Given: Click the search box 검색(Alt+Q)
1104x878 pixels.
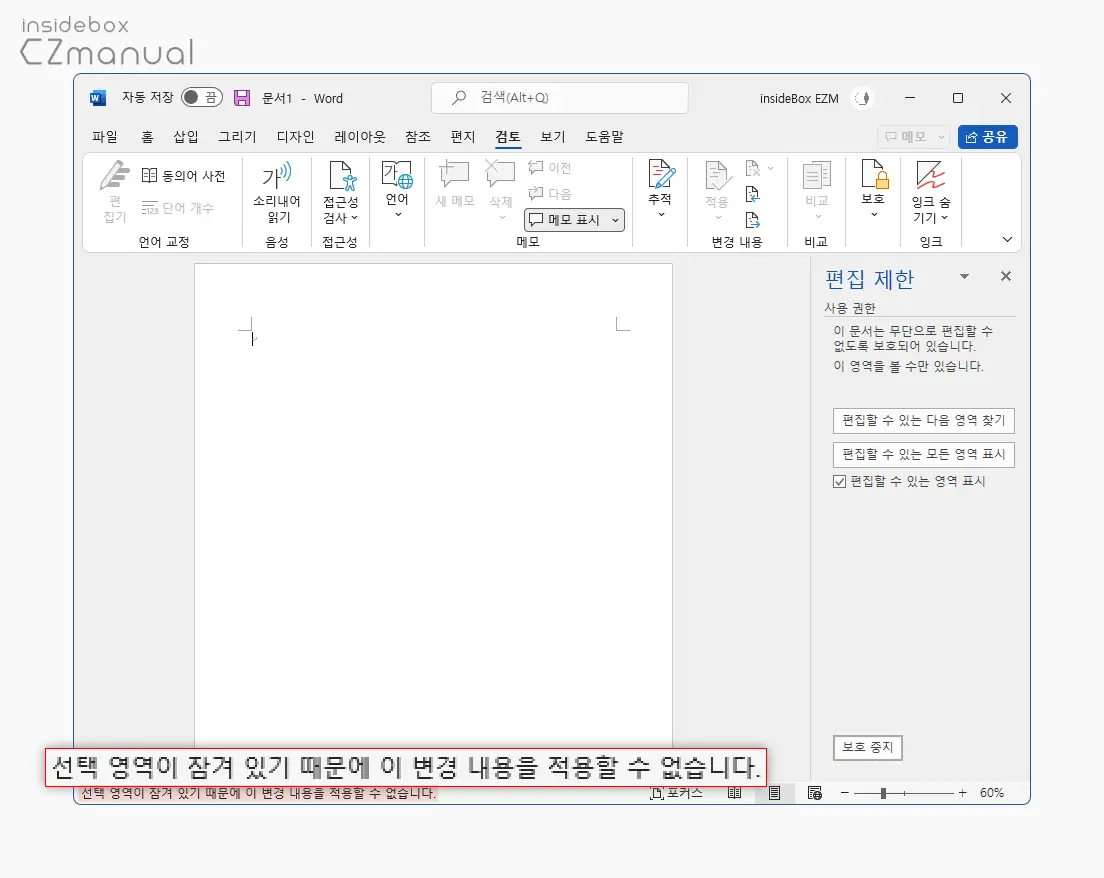Looking at the screenshot, I should [560, 98].
